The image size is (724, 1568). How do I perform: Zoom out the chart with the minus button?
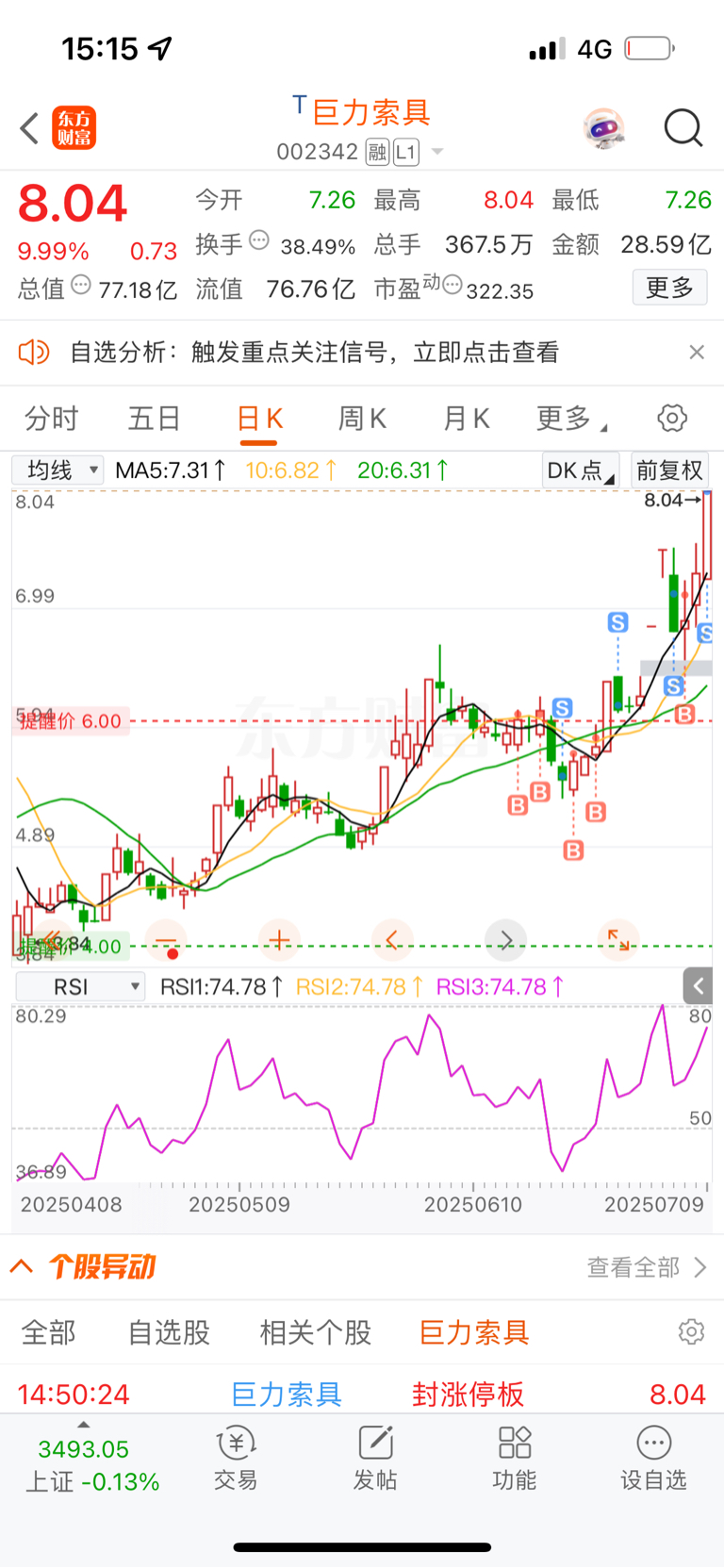(166, 940)
